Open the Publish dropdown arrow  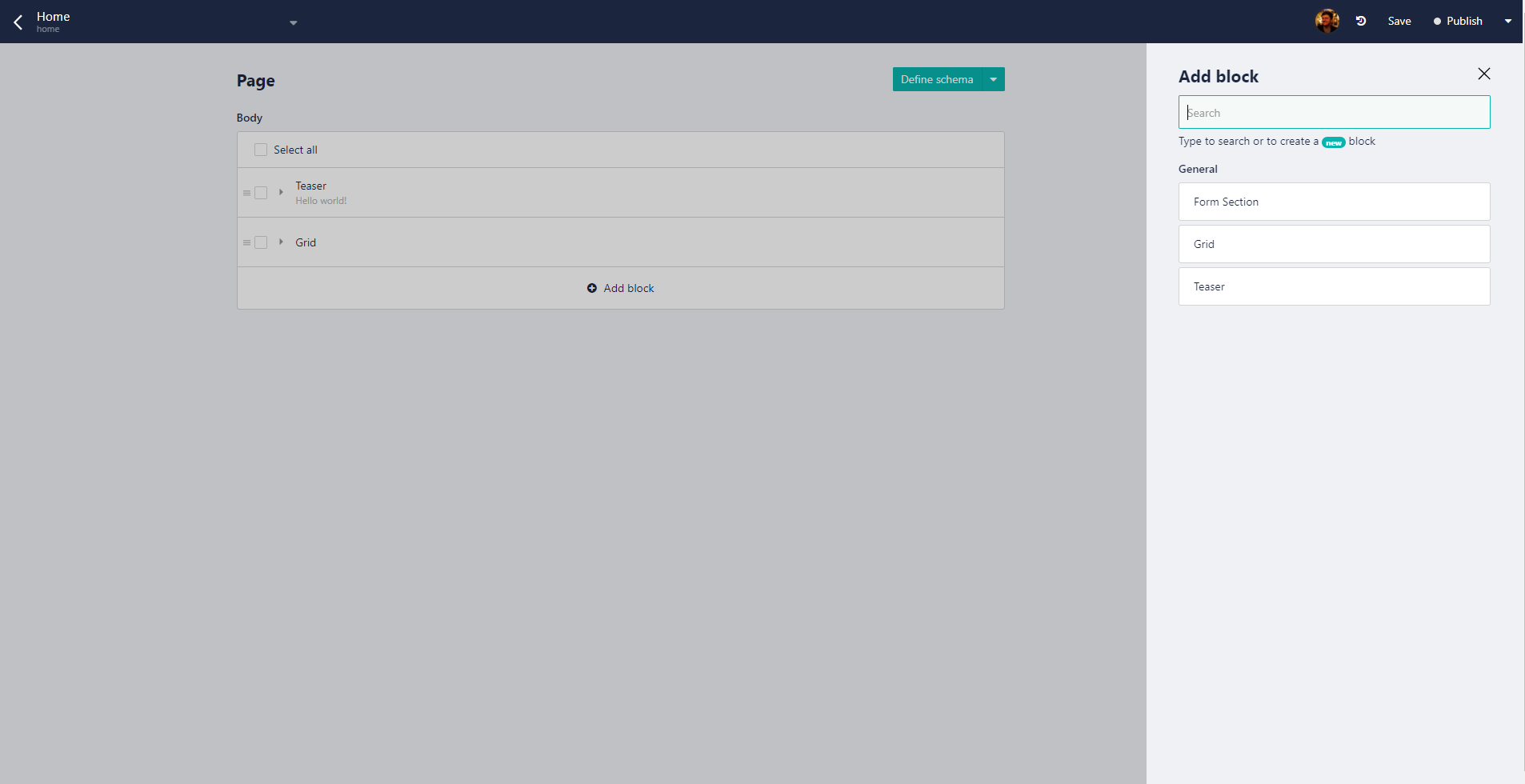[1507, 22]
